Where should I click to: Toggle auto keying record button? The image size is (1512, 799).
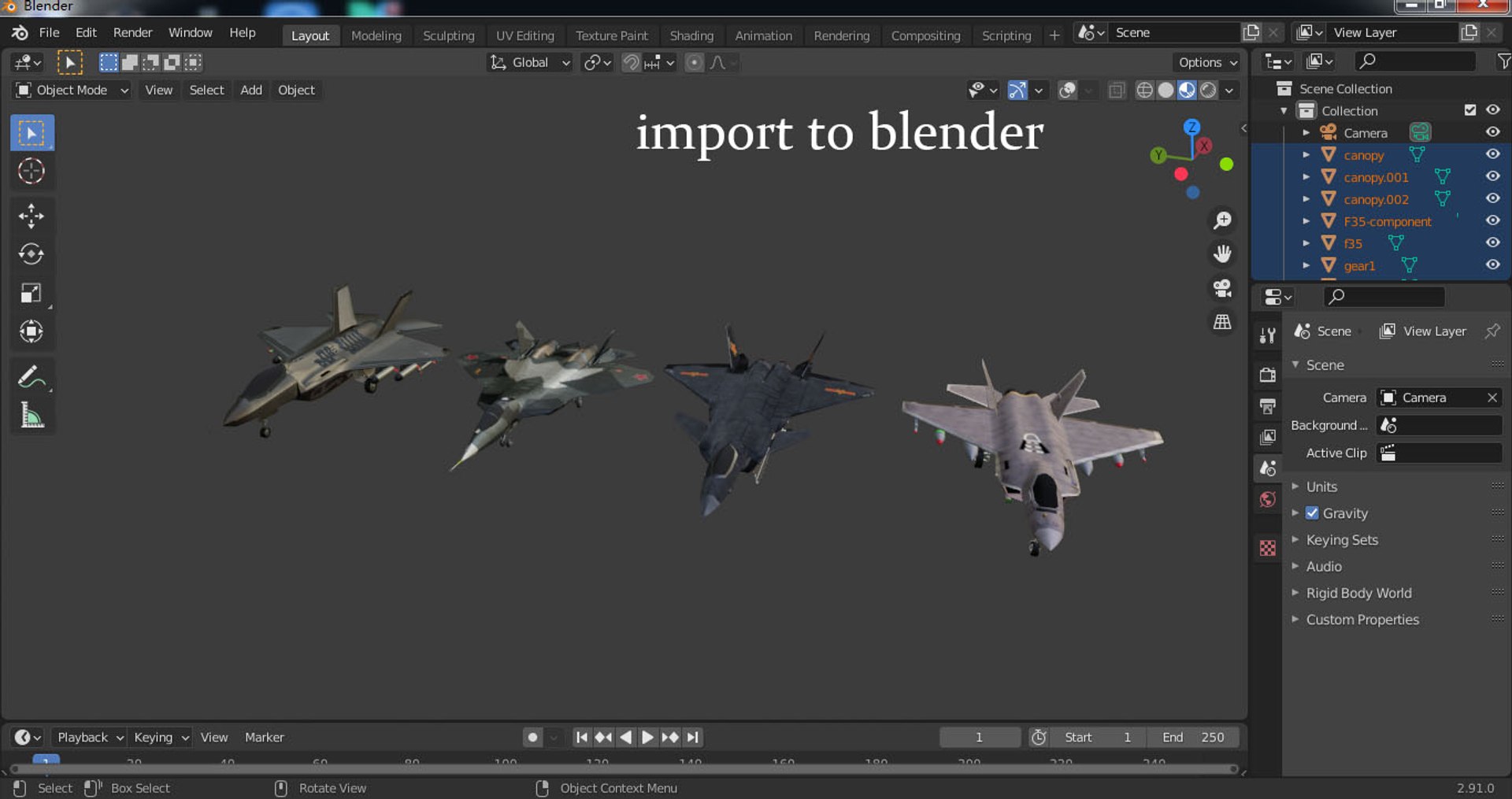[x=533, y=738]
